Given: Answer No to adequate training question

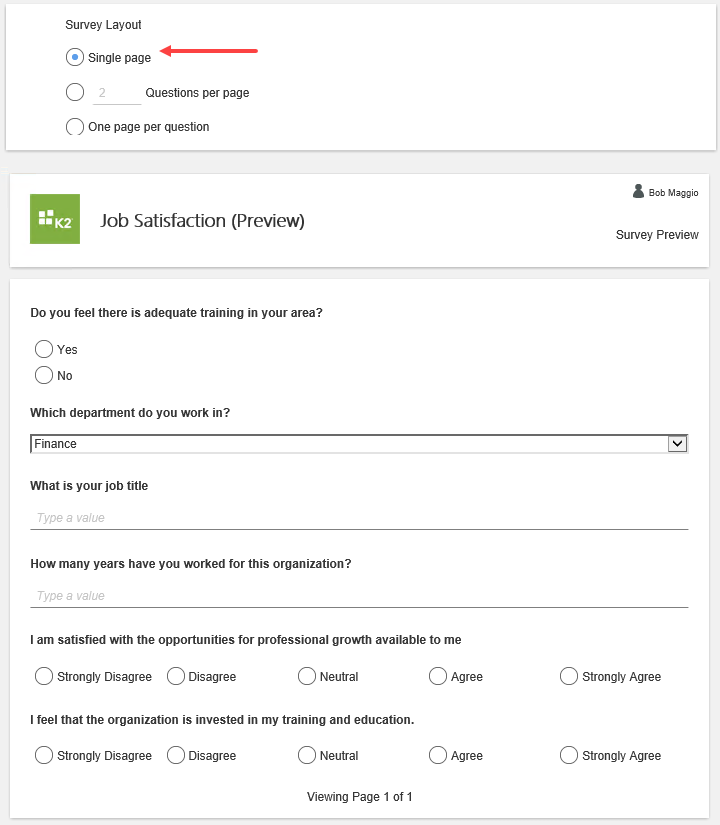Looking at the screenshot, I should tap(44, 375).
